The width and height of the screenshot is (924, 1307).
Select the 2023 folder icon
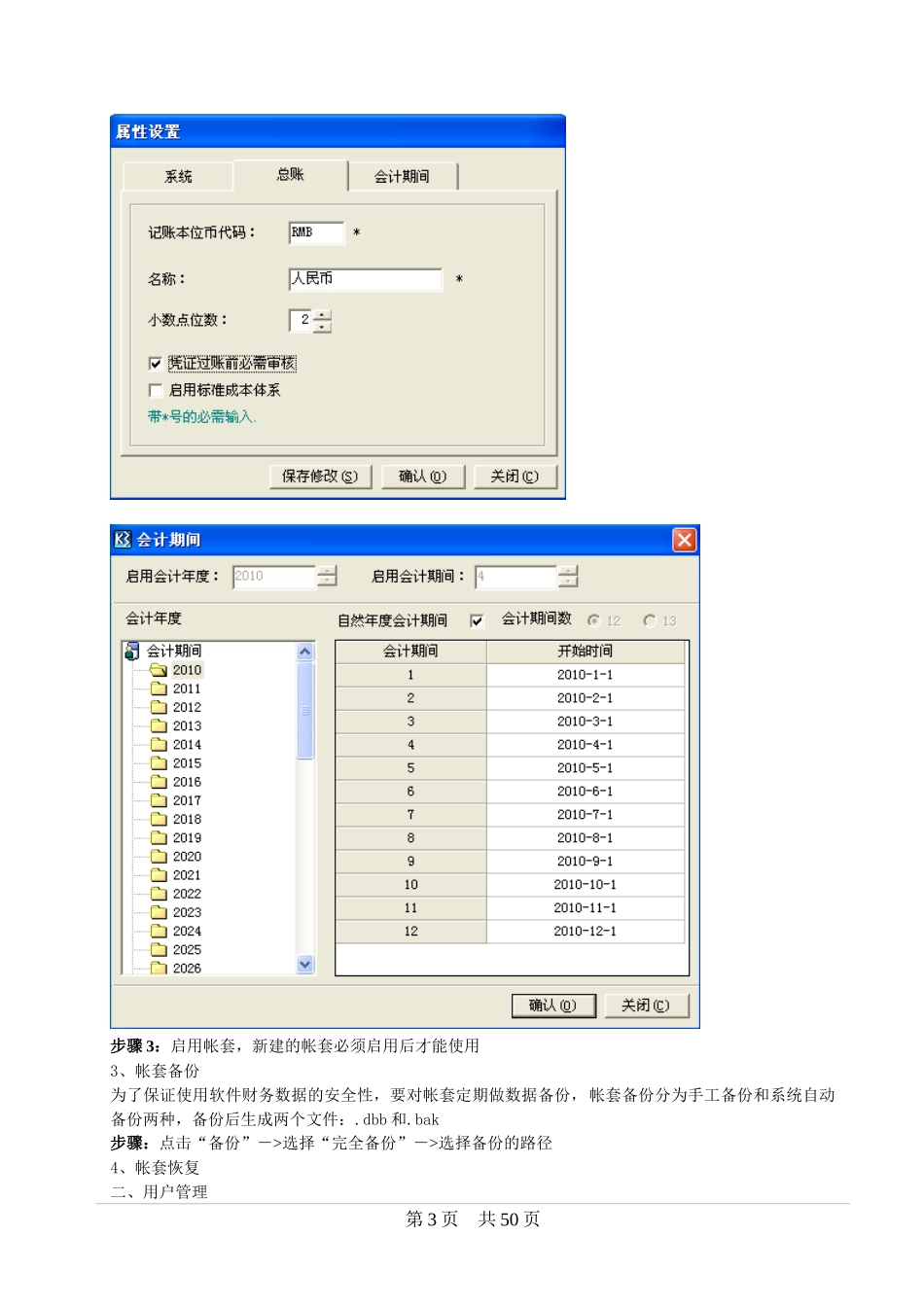coord(159,912)
